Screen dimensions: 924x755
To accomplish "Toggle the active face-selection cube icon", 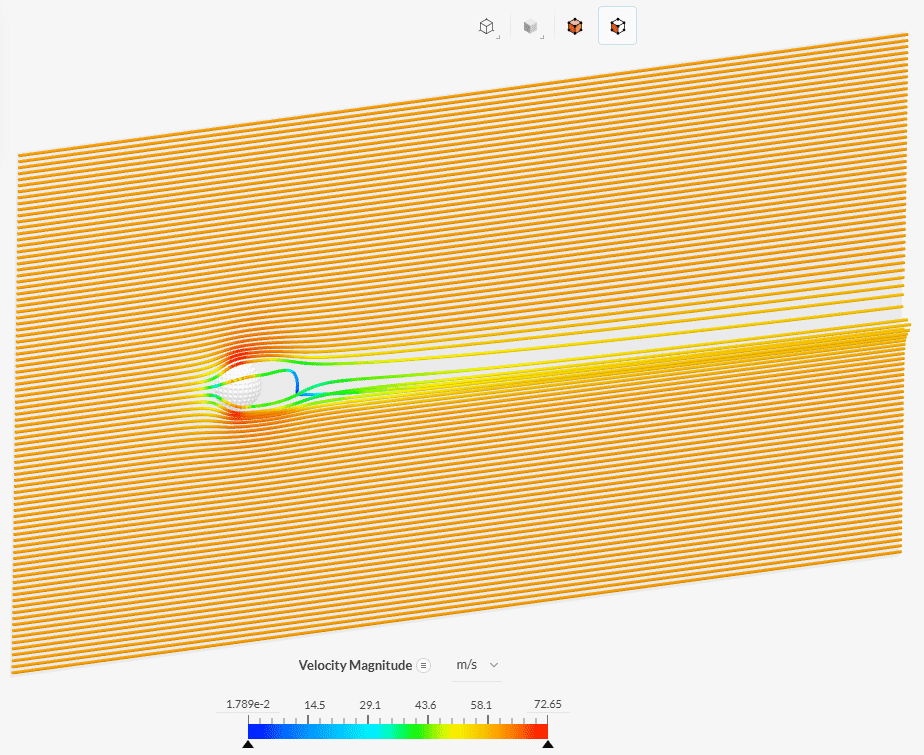I will click(618, 27).
